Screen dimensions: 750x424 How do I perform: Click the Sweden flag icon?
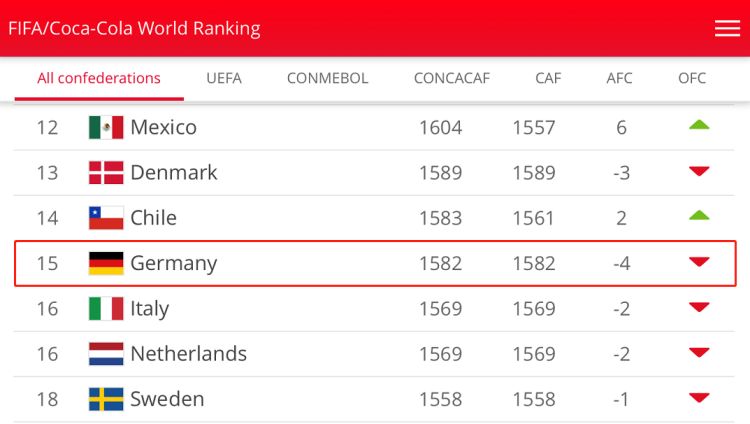coord(106,399)
